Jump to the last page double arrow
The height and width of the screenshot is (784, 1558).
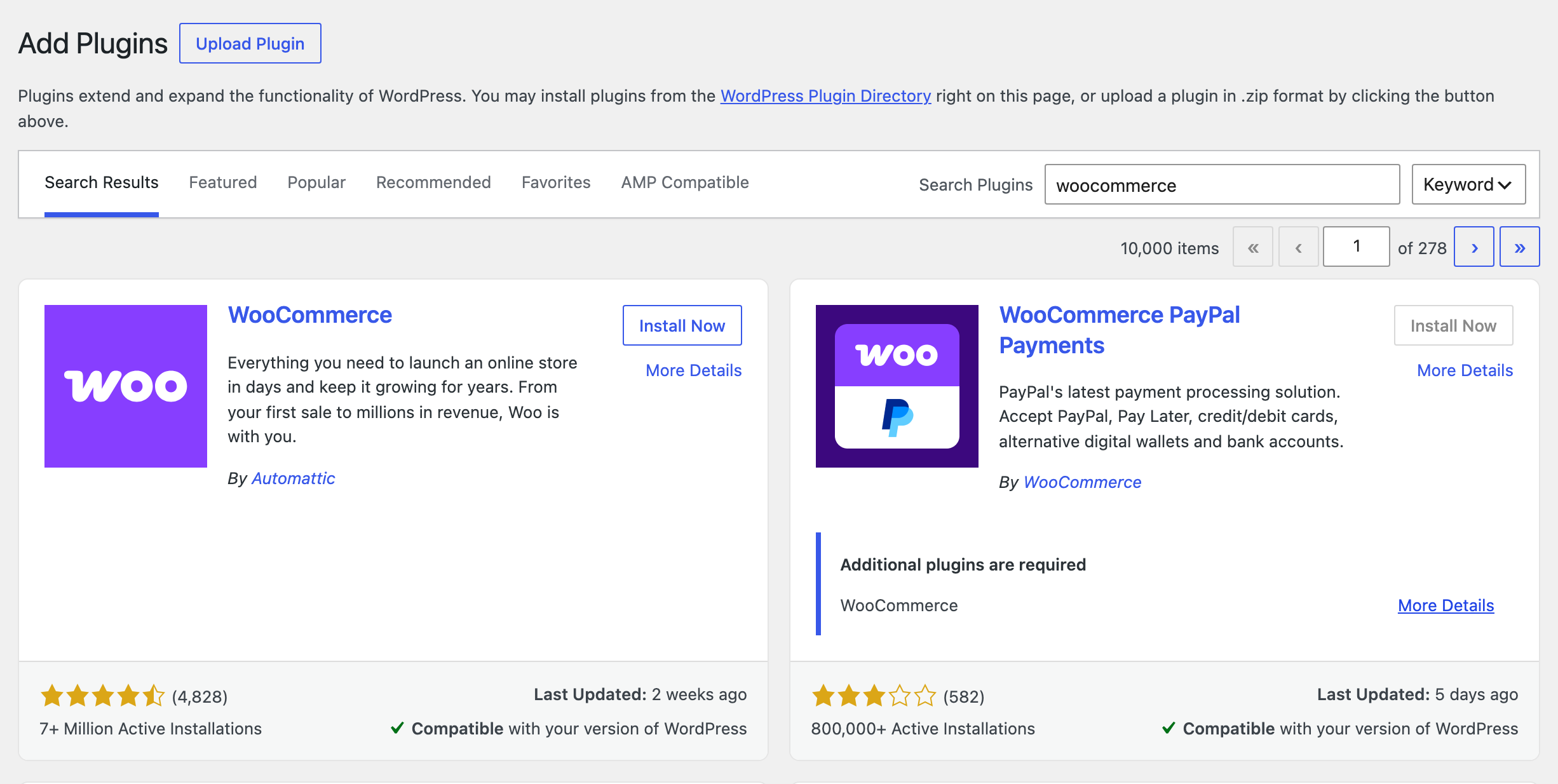[1520, 247]
